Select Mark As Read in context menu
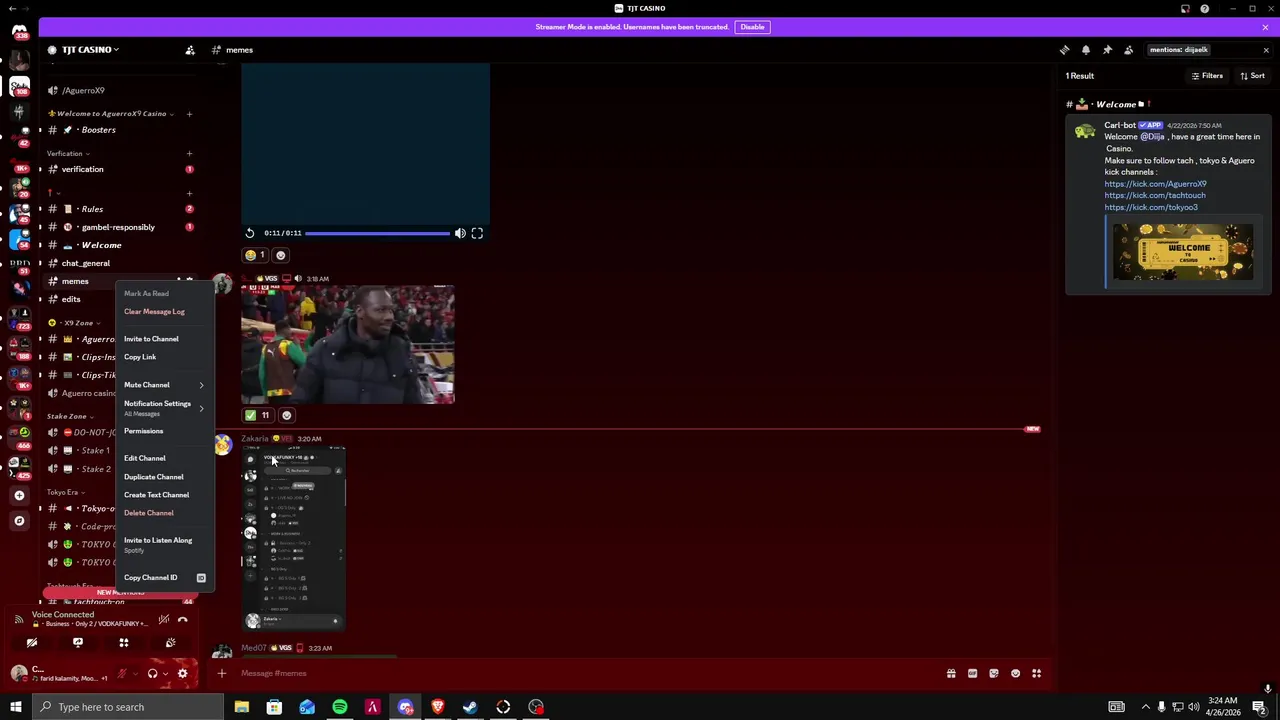The width and height of the screenshot is (1280, 720). pyautogui.click(x=146, y=293)
